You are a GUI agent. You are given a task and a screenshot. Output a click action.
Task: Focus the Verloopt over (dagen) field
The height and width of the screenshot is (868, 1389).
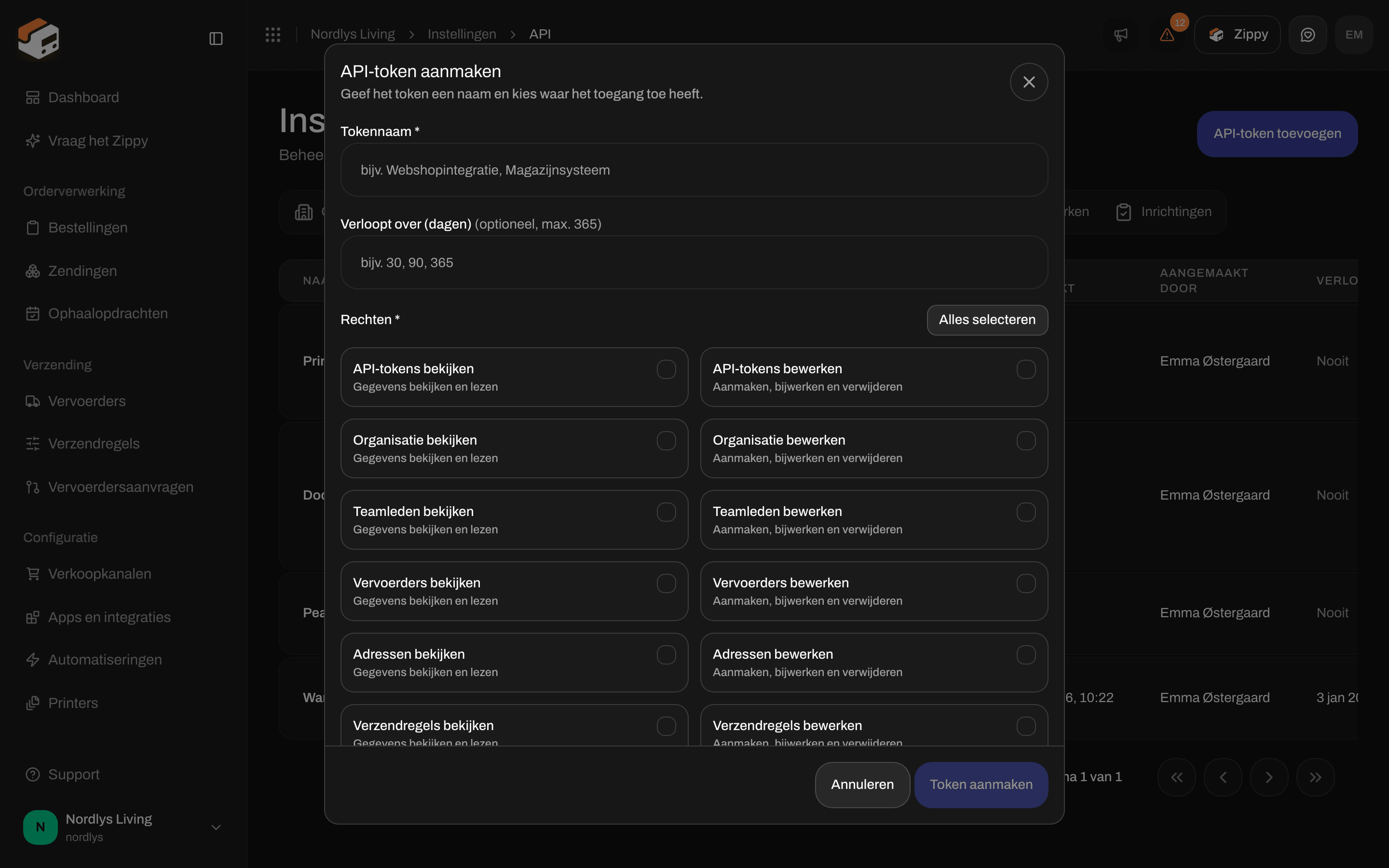[694, 262]
